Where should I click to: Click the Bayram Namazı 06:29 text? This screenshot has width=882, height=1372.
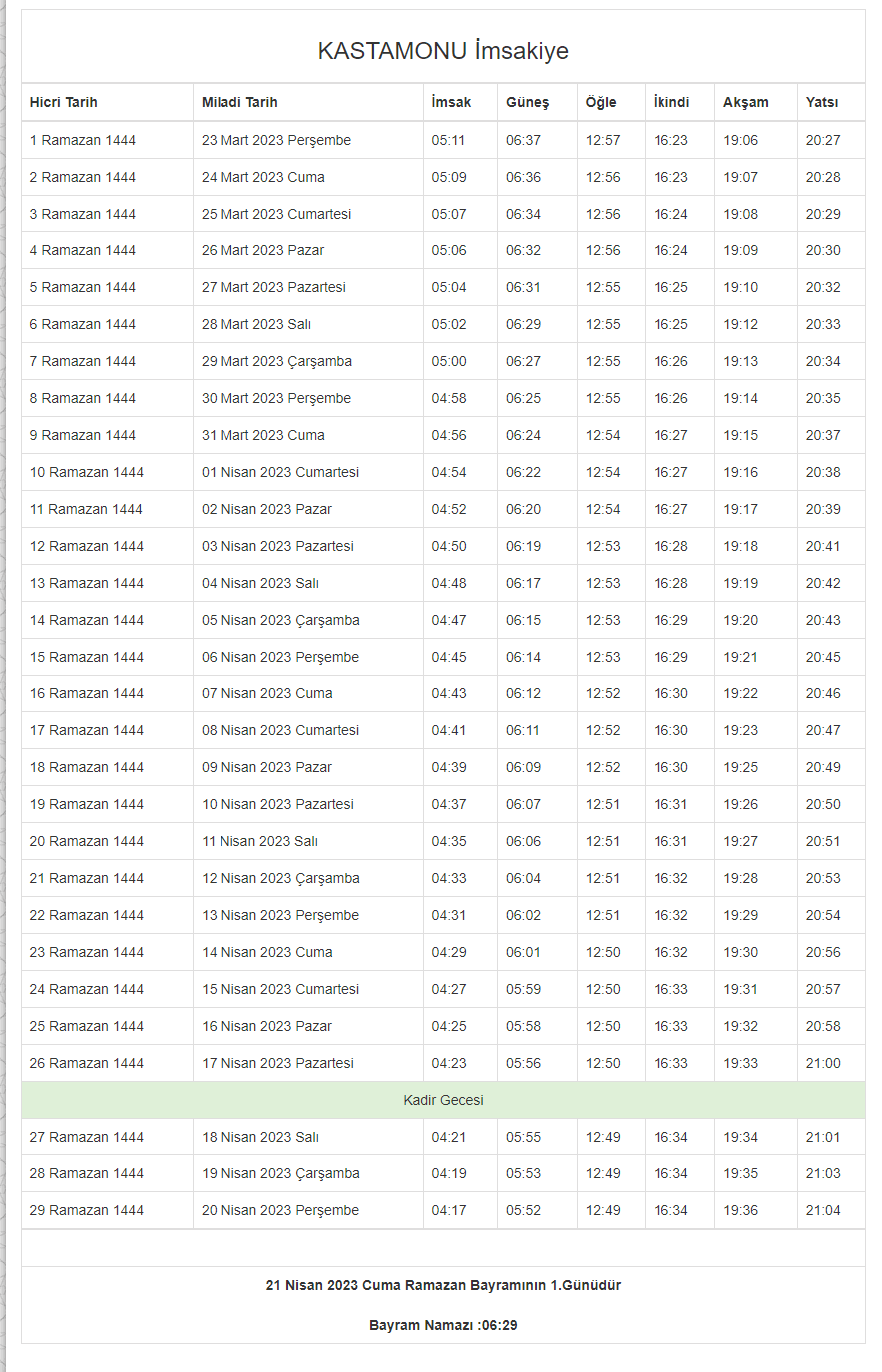[443, 1325]
